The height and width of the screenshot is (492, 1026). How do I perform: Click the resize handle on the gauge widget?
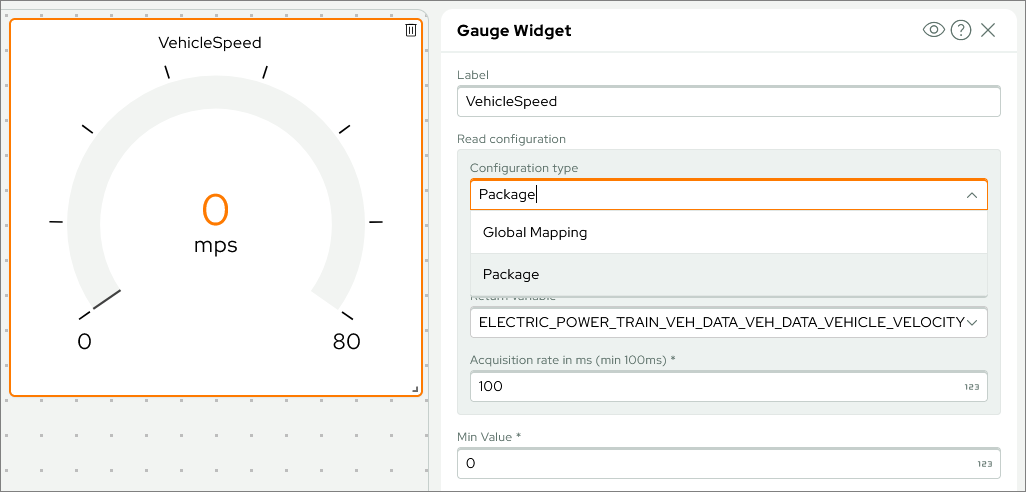(415, 389)
